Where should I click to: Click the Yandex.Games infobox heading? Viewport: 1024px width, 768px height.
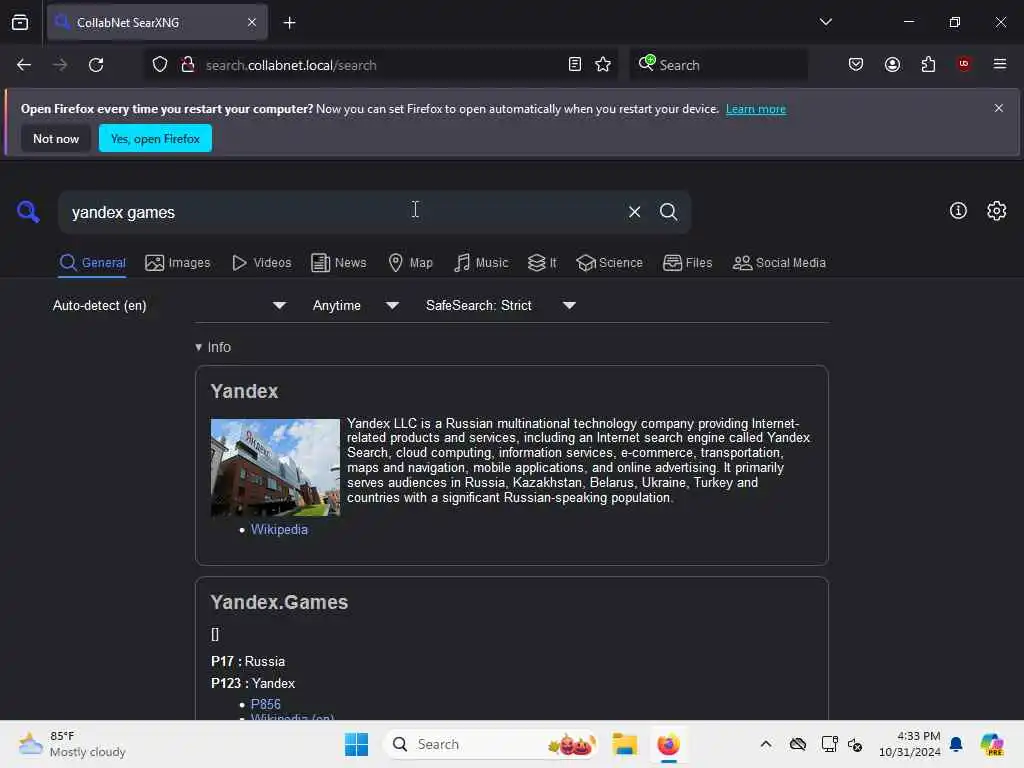tap(279, 602)
